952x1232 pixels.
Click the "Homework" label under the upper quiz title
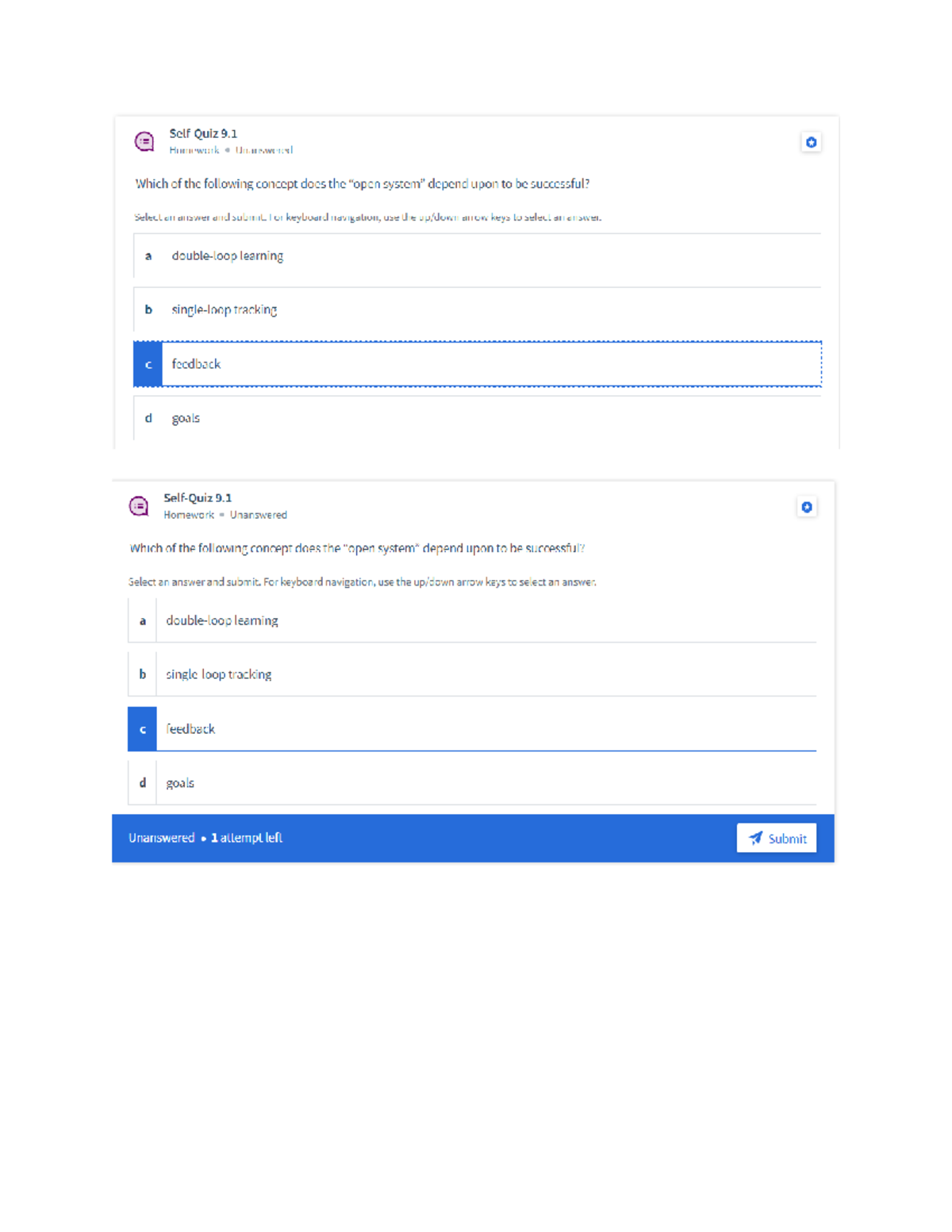[194, 150]
